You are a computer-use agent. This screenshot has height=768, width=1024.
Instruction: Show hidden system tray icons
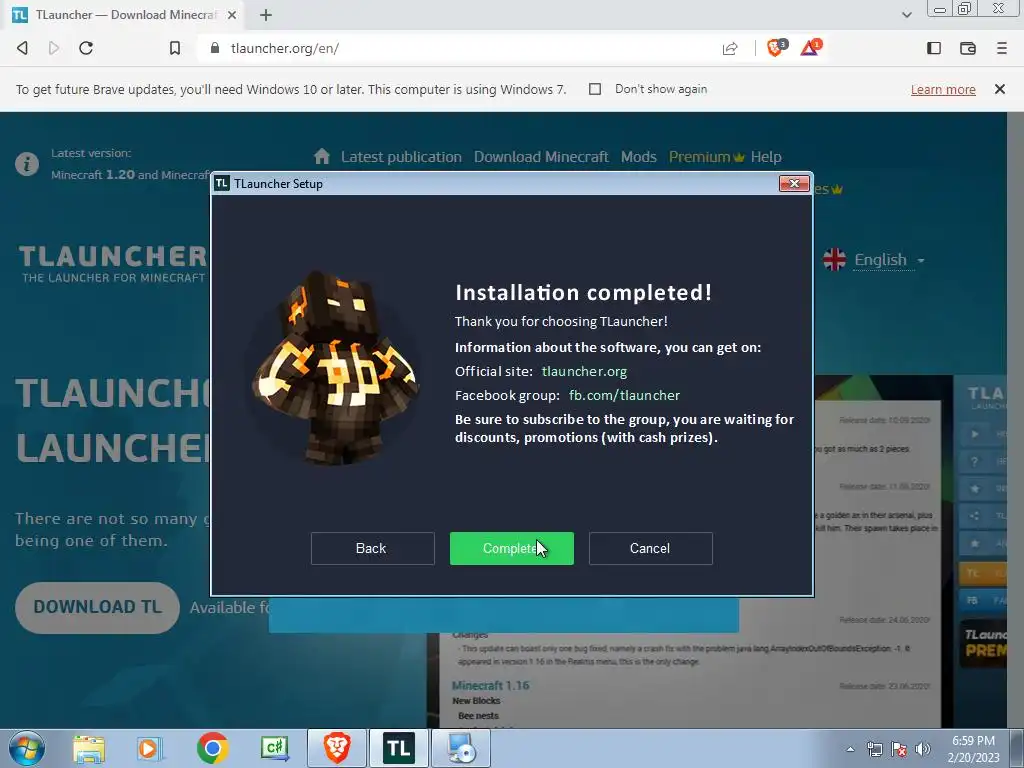(850, 749)
